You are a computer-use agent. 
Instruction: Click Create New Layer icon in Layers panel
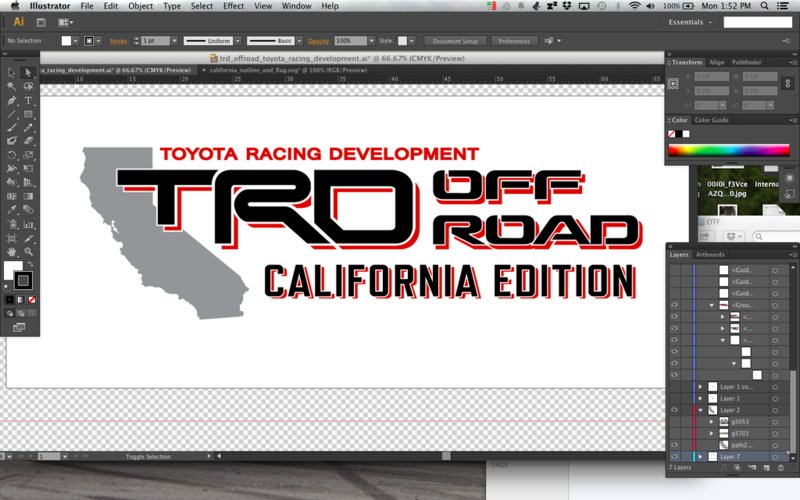tap(766, 467)
